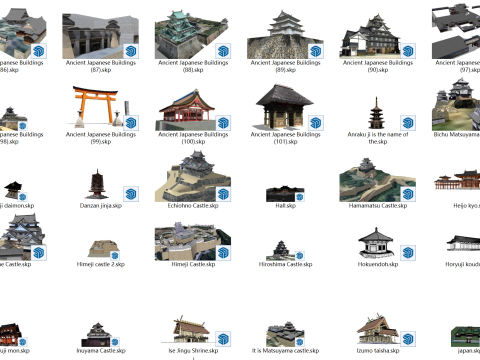
Task: Select the Heijo kyo red palace thumbnail
Action: click(457, 180)
